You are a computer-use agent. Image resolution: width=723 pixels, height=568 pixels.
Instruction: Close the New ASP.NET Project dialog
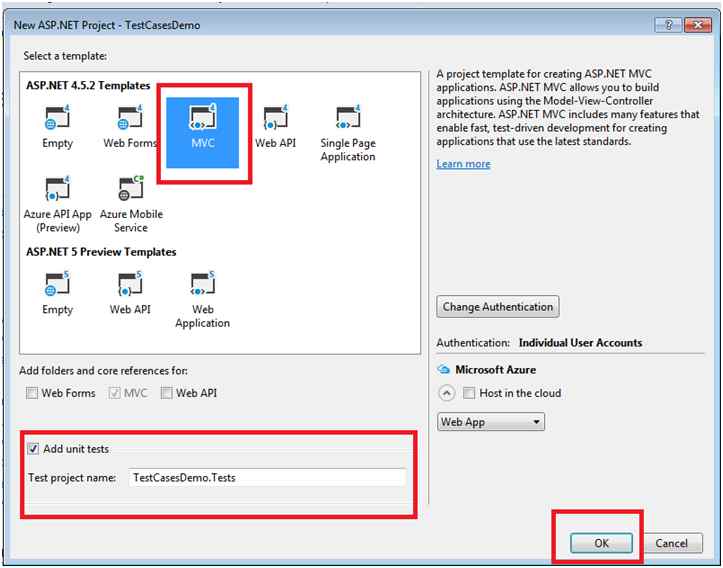click(698, 25)
